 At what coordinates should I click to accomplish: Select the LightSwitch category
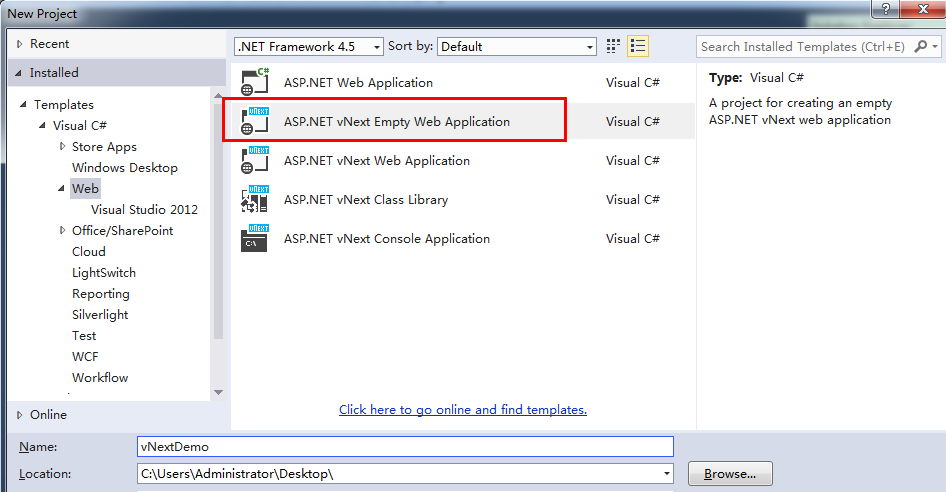tap(104, 273)
